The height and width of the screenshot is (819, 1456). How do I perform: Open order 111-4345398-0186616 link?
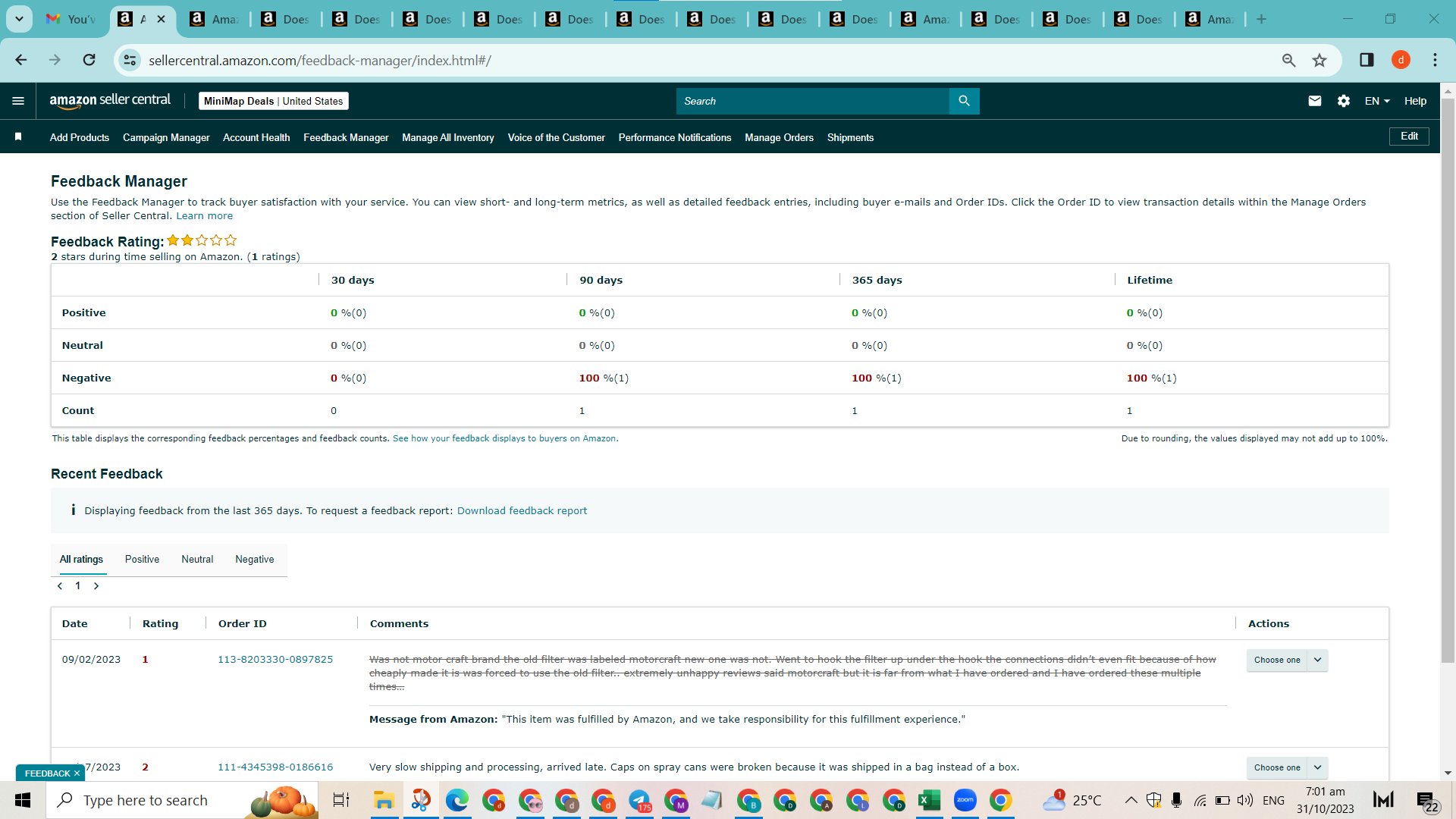(275, 767)
